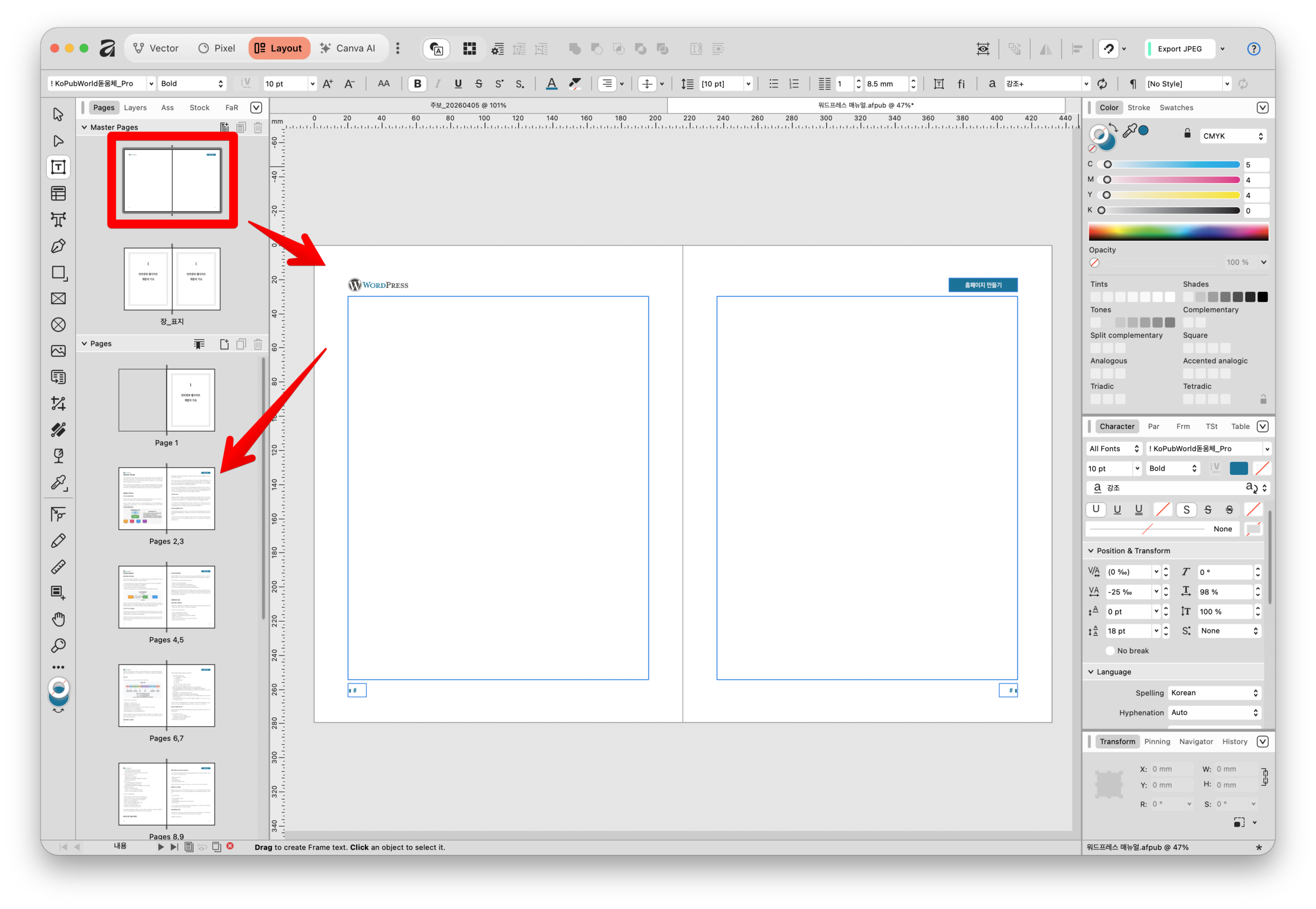Click the Export JPEG button

coord(1179,49)
